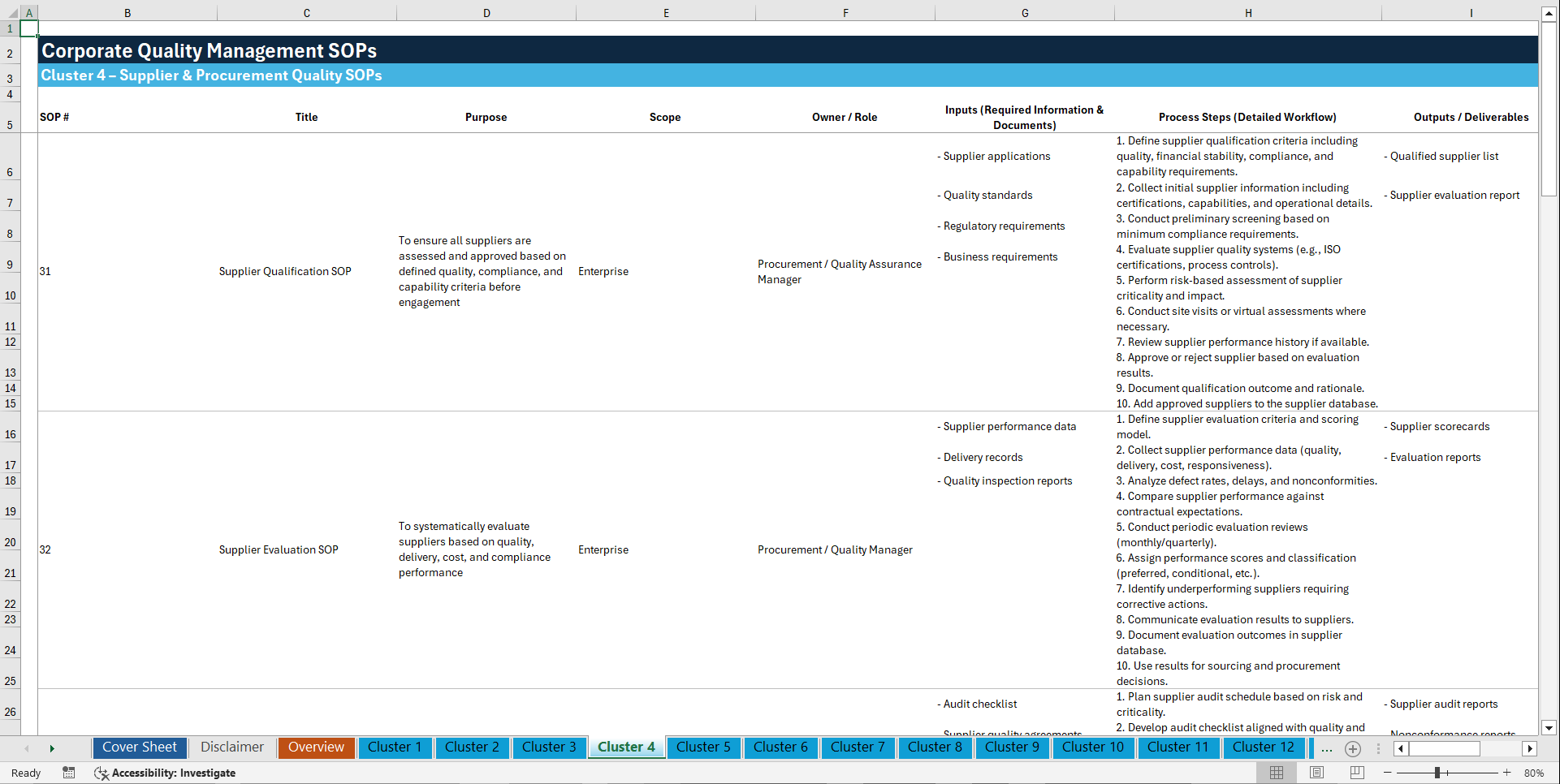This screenshot has width=1560, height=784.
Task: Switch to Normal view
Action: click(x=1277, y=773)
